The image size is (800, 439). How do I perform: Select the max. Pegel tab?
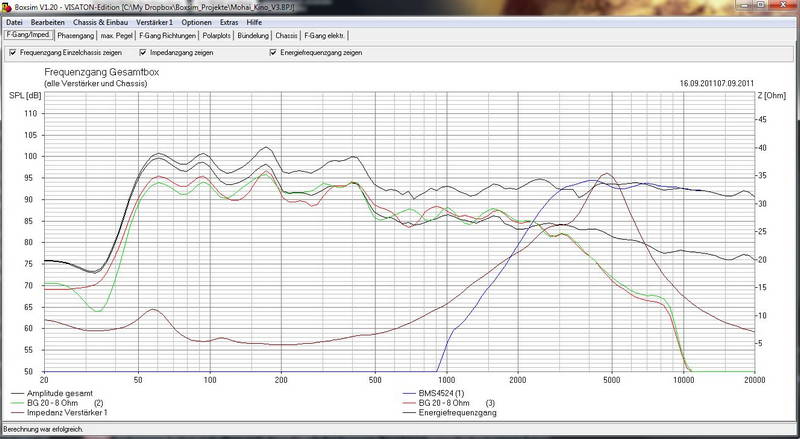[x=116, y=34]
